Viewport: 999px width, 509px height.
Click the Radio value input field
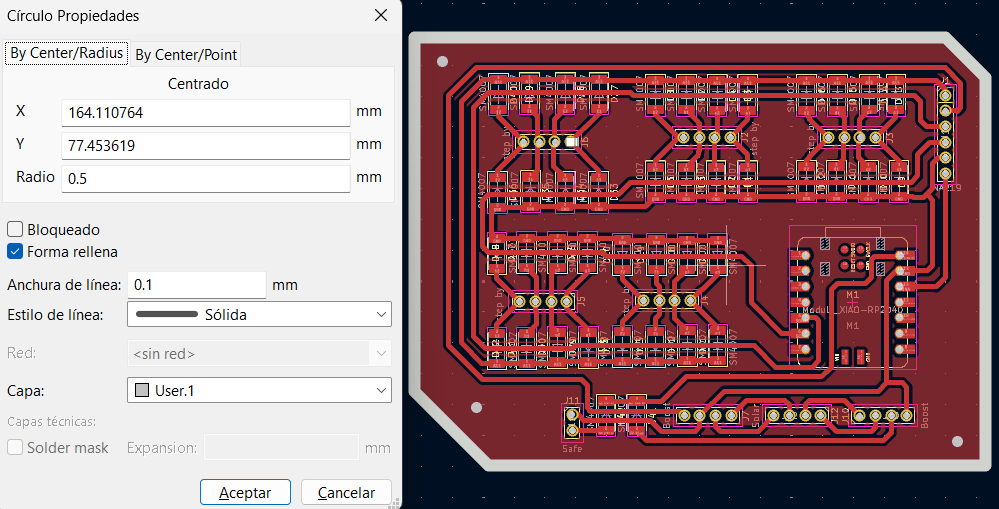(x=206, y=178)
